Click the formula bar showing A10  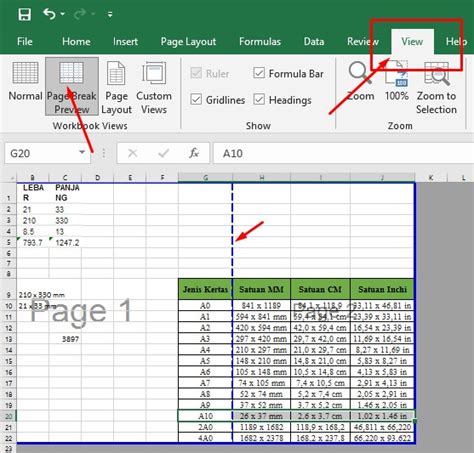[343, 153]
